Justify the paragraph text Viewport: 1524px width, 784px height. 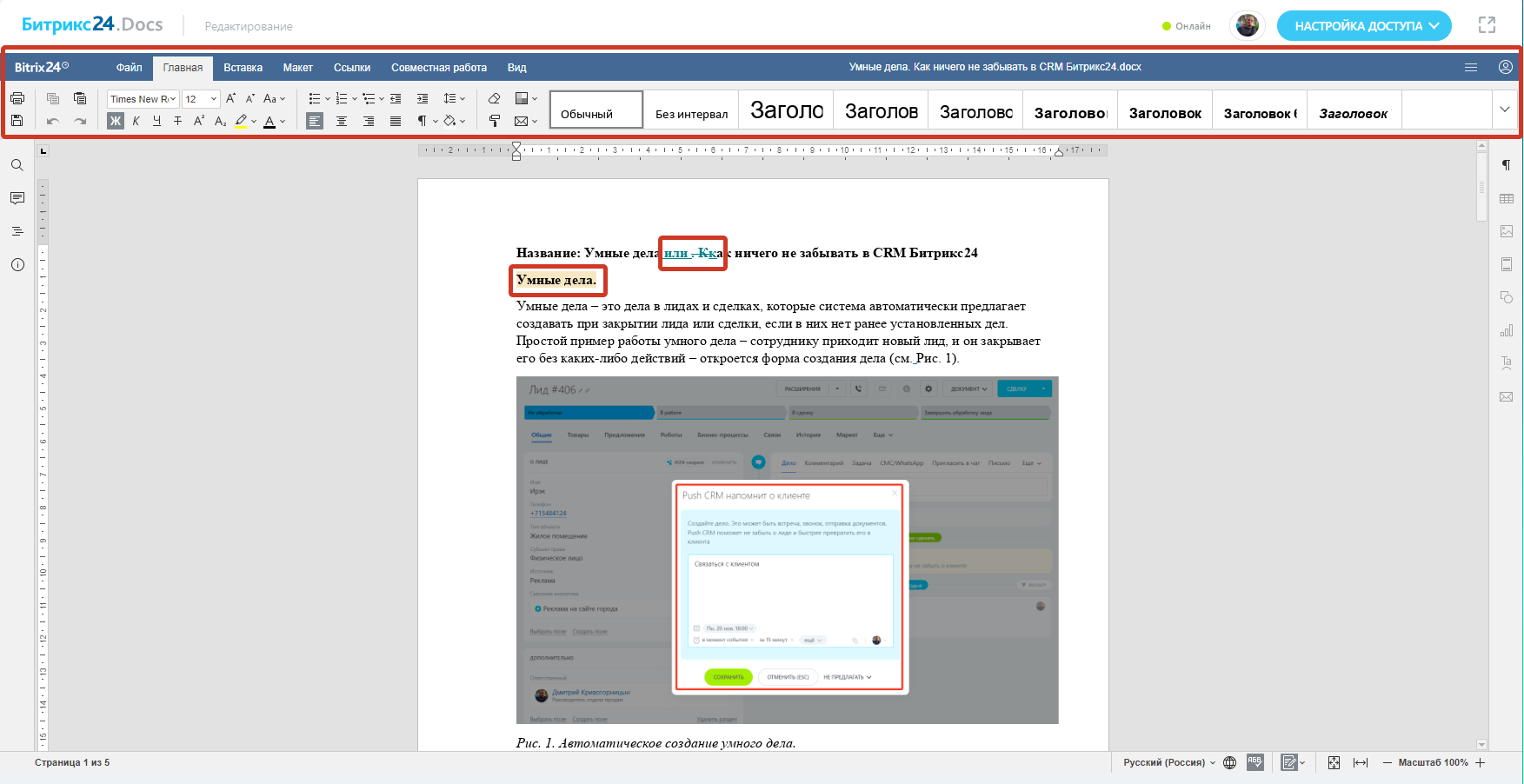(396, 121)
